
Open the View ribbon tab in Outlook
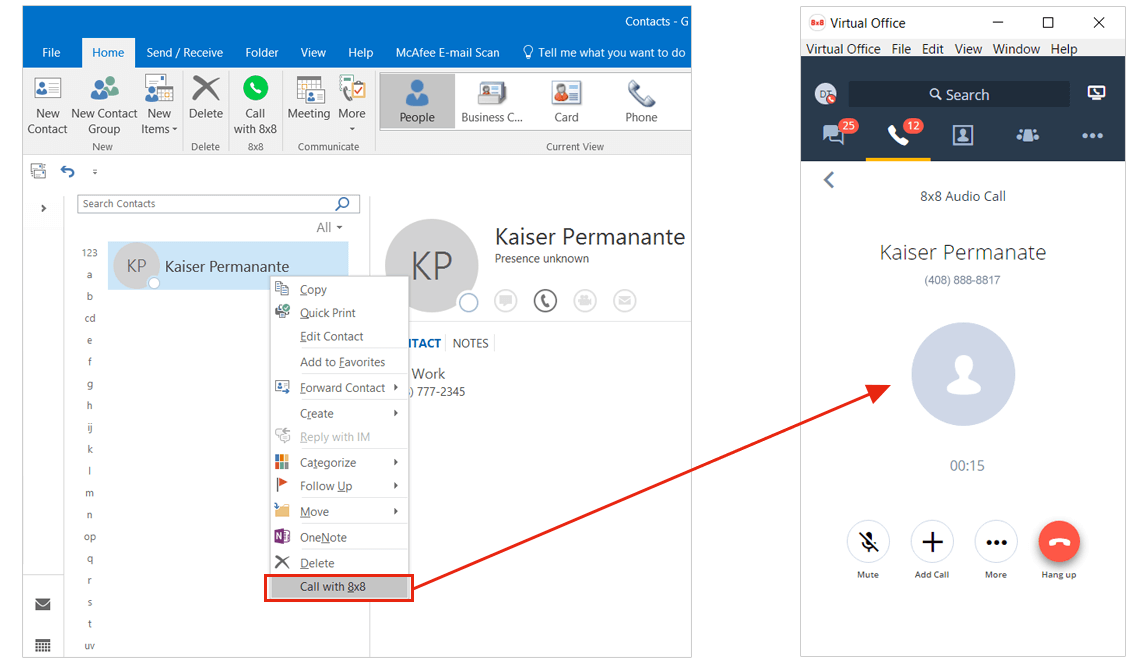pos(313,53)
